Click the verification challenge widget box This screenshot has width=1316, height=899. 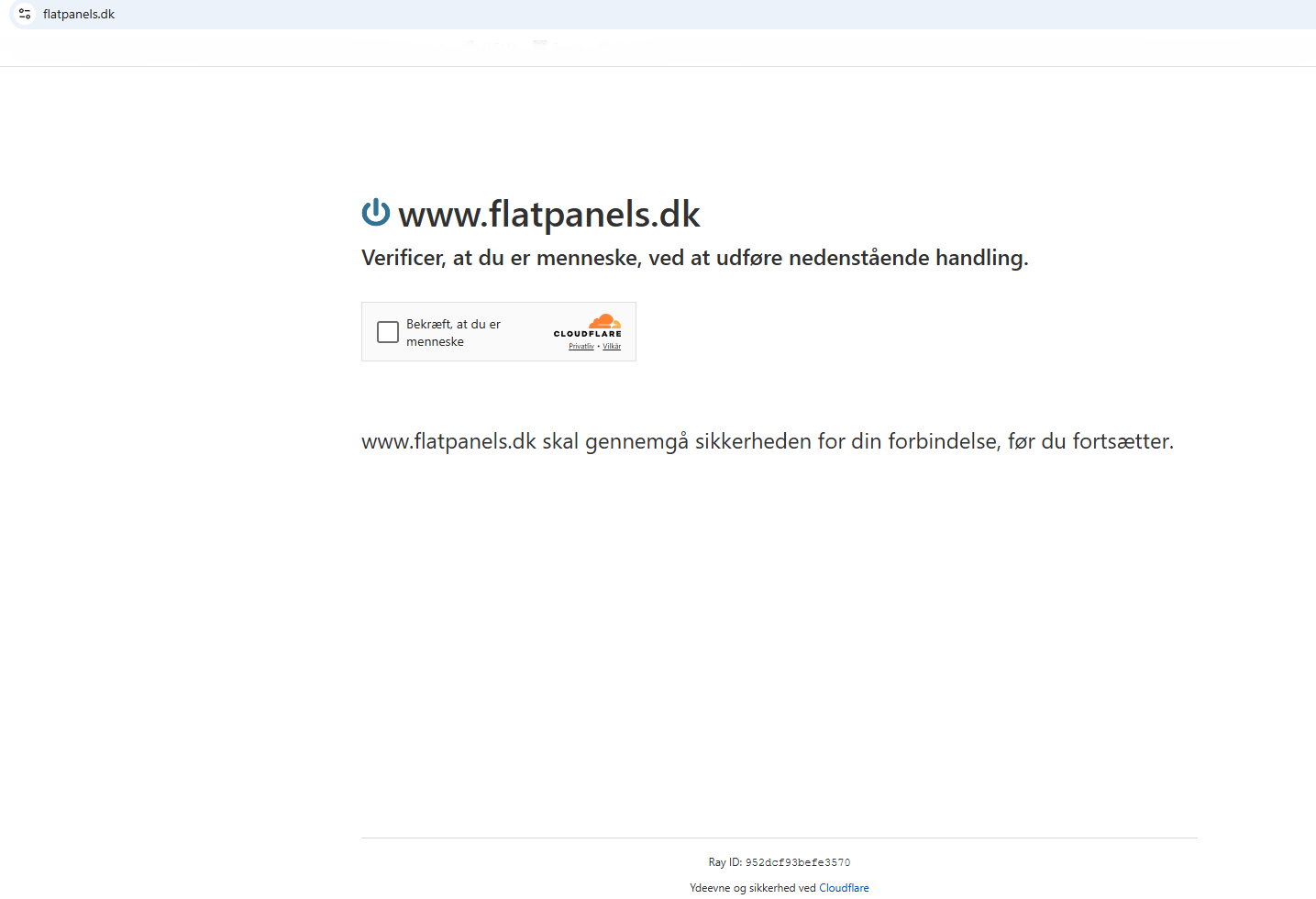[x=499, y=331]
